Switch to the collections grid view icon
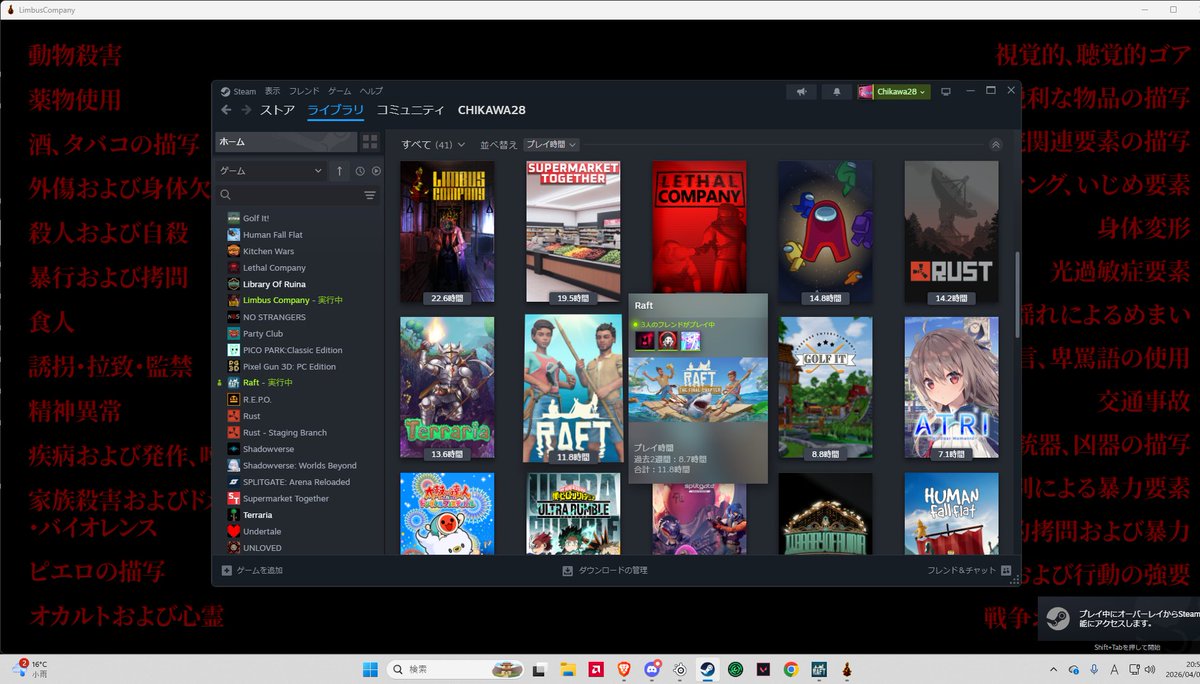Screen dimensions: 1200x684 coord(370,142)
